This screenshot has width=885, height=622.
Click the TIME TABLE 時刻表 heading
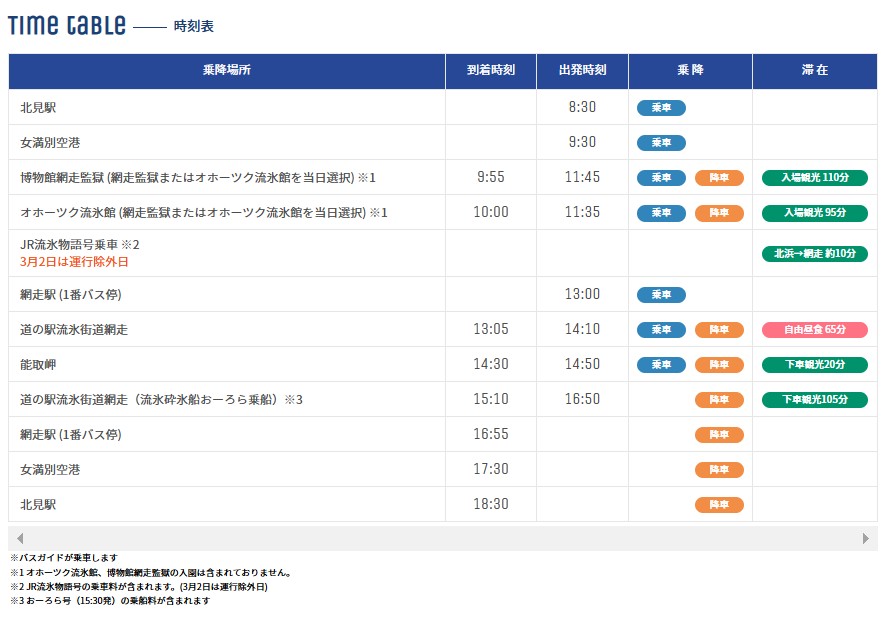click(110, 26)
